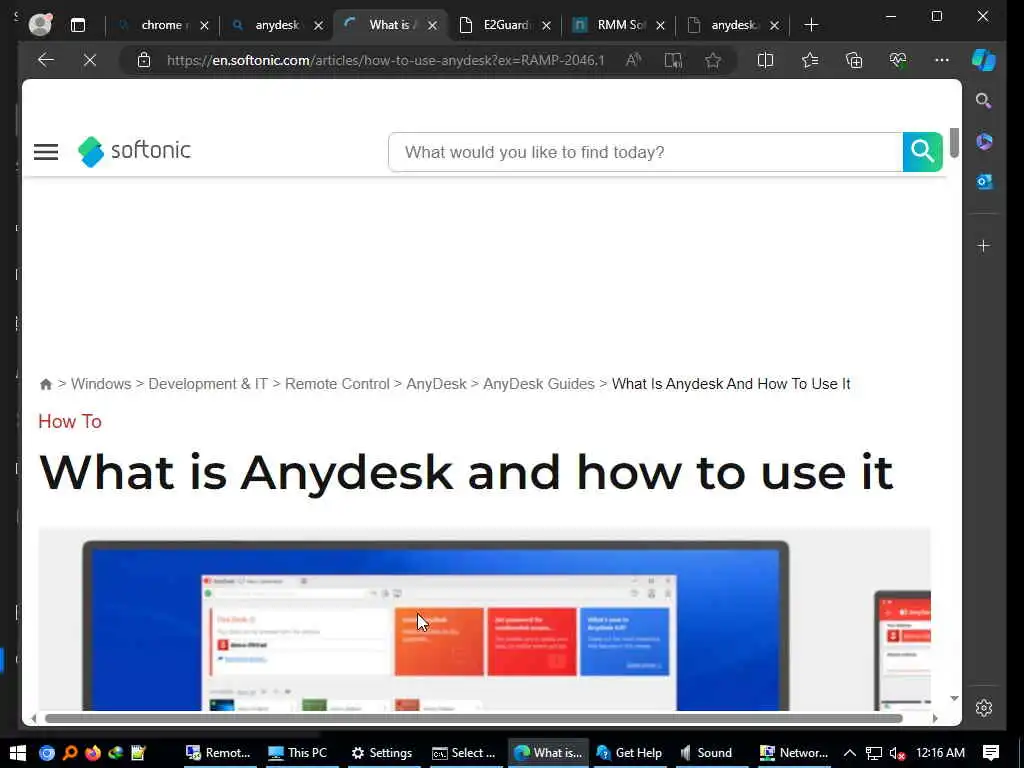Open Remote Control breadcrumb link
Screen dimensions: 1024x768
[x=337, y=384]
